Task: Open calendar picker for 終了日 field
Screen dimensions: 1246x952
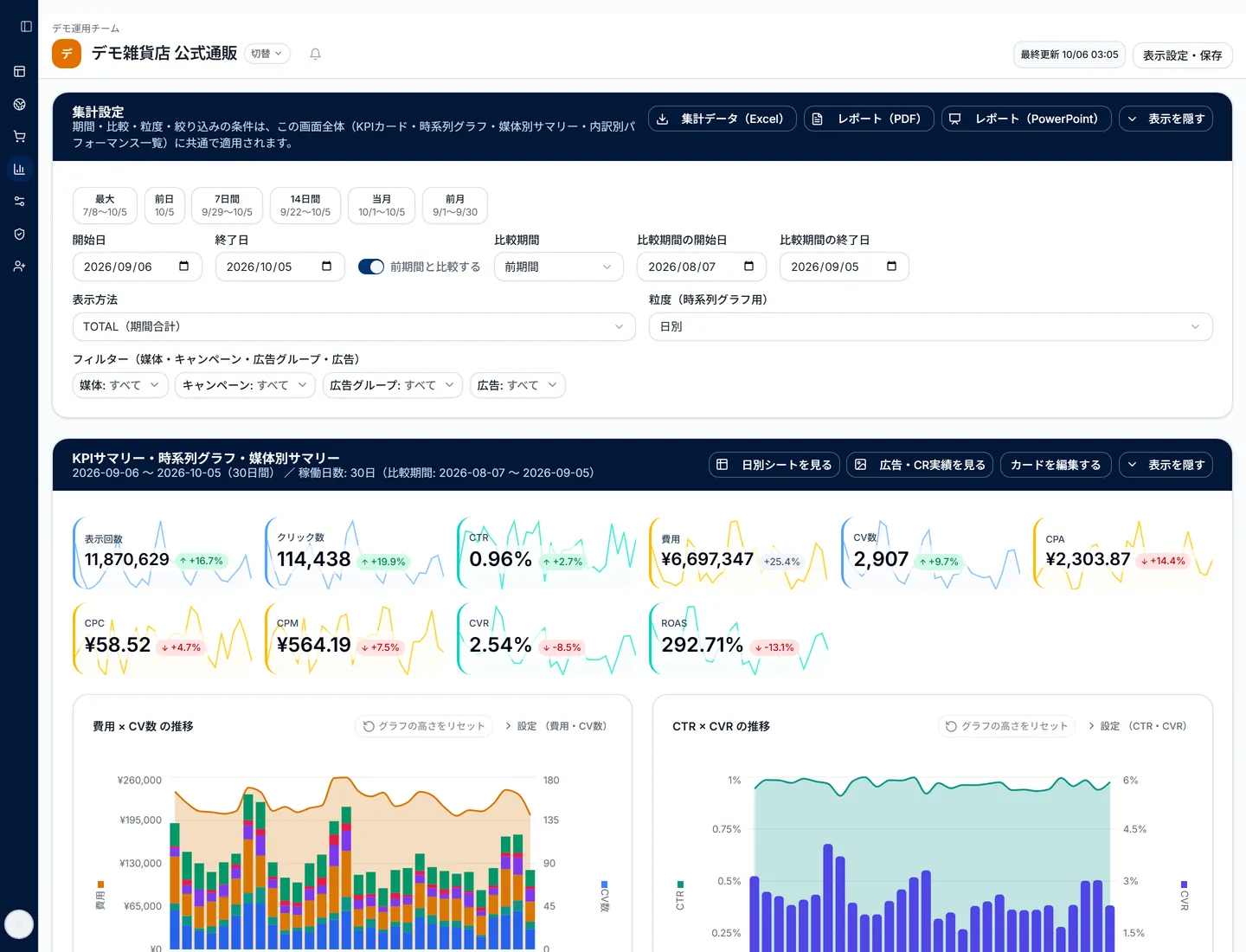Action: [x=327, y=267]
